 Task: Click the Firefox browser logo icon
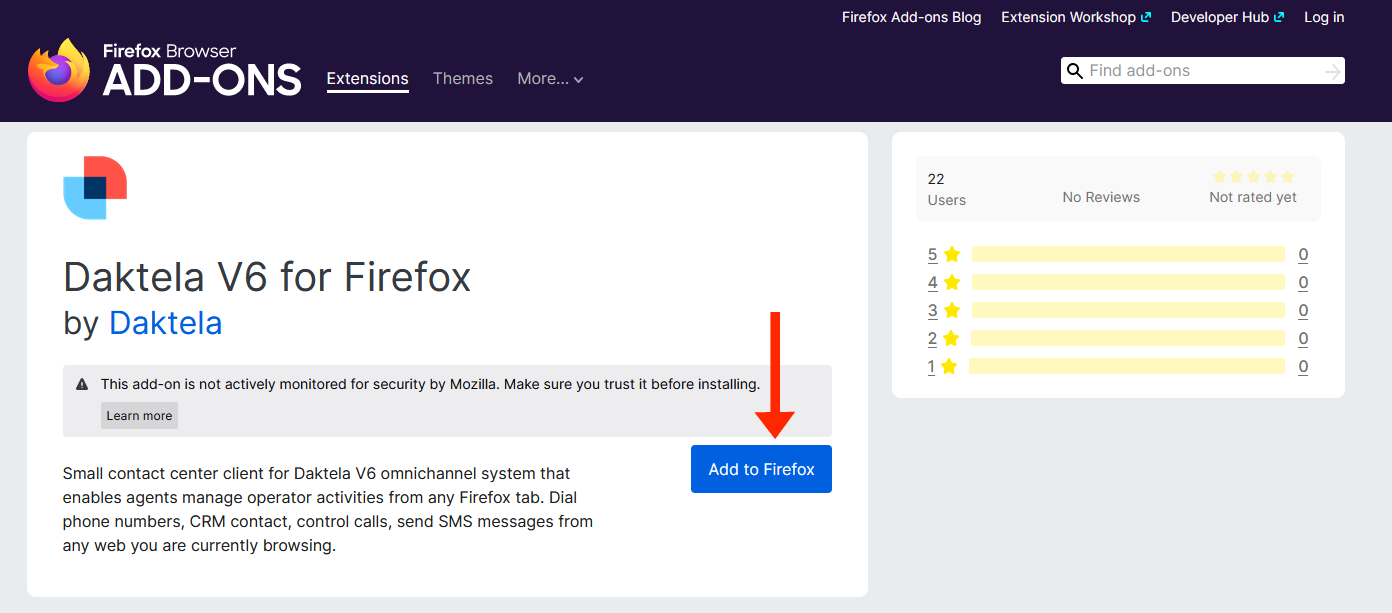(x=60, y=71)
